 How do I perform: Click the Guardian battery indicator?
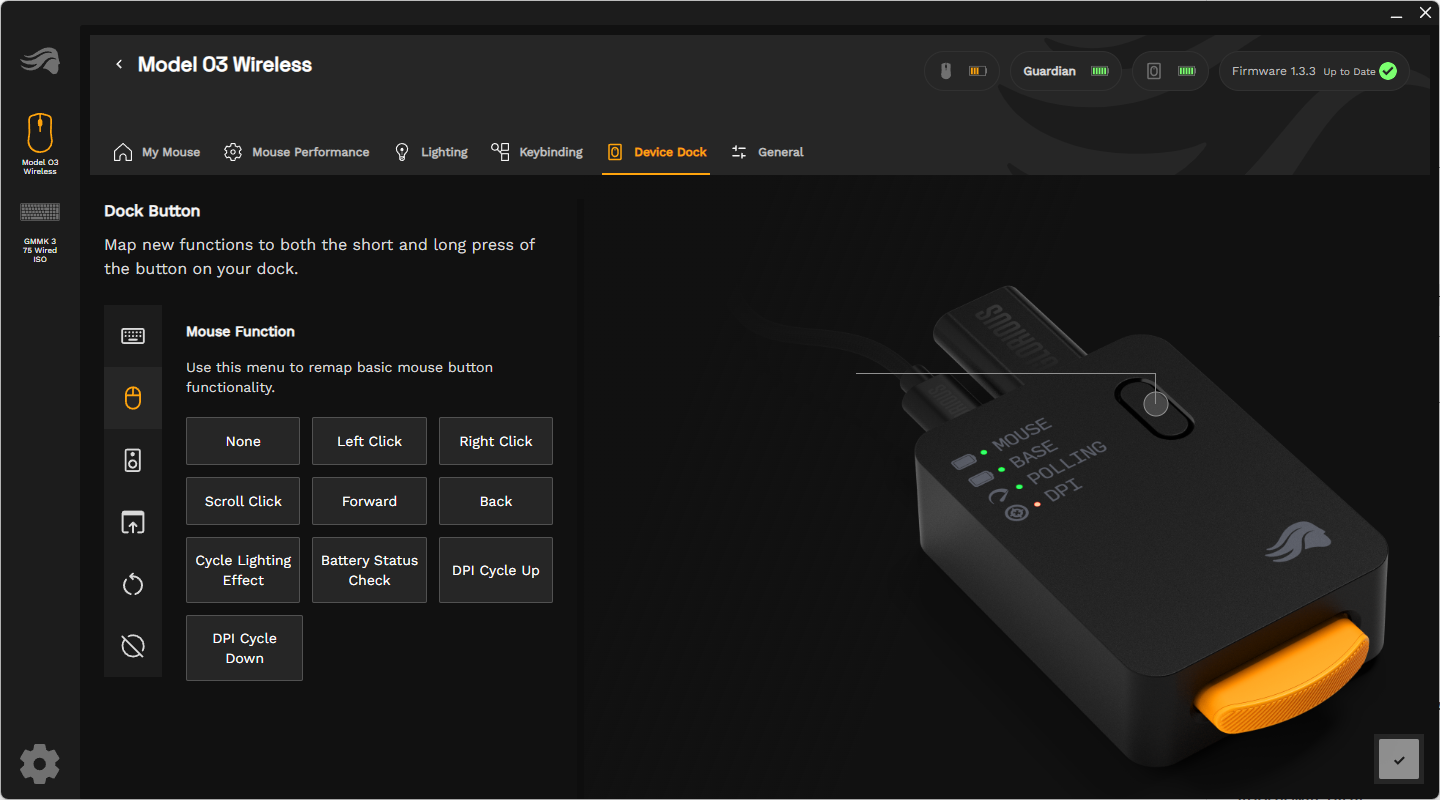[1065, 72]
